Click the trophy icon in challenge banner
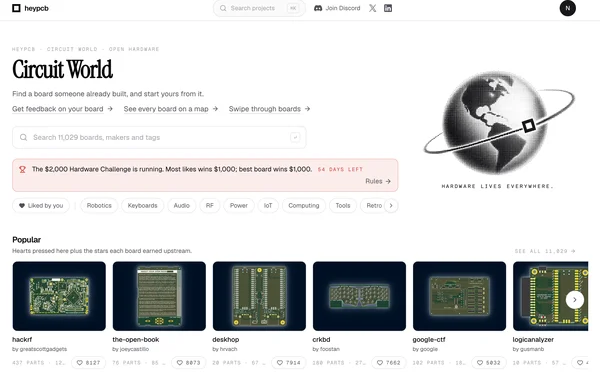 pos(22,169)
